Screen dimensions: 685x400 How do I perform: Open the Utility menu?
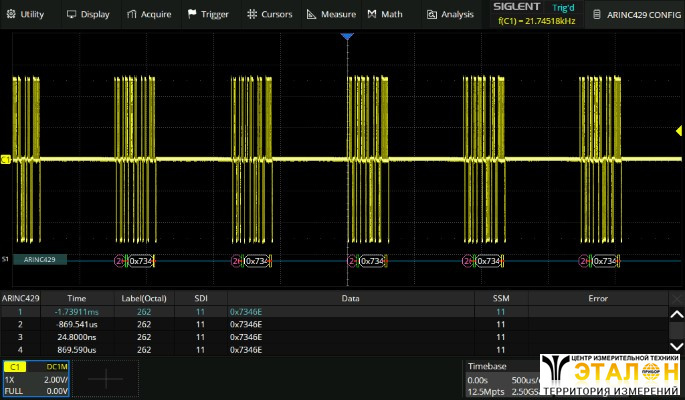coord(26,14)
